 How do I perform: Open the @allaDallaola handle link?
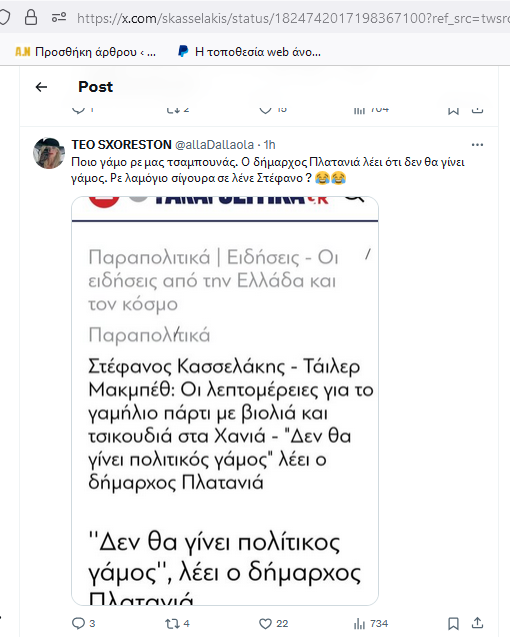coord(214,145)
